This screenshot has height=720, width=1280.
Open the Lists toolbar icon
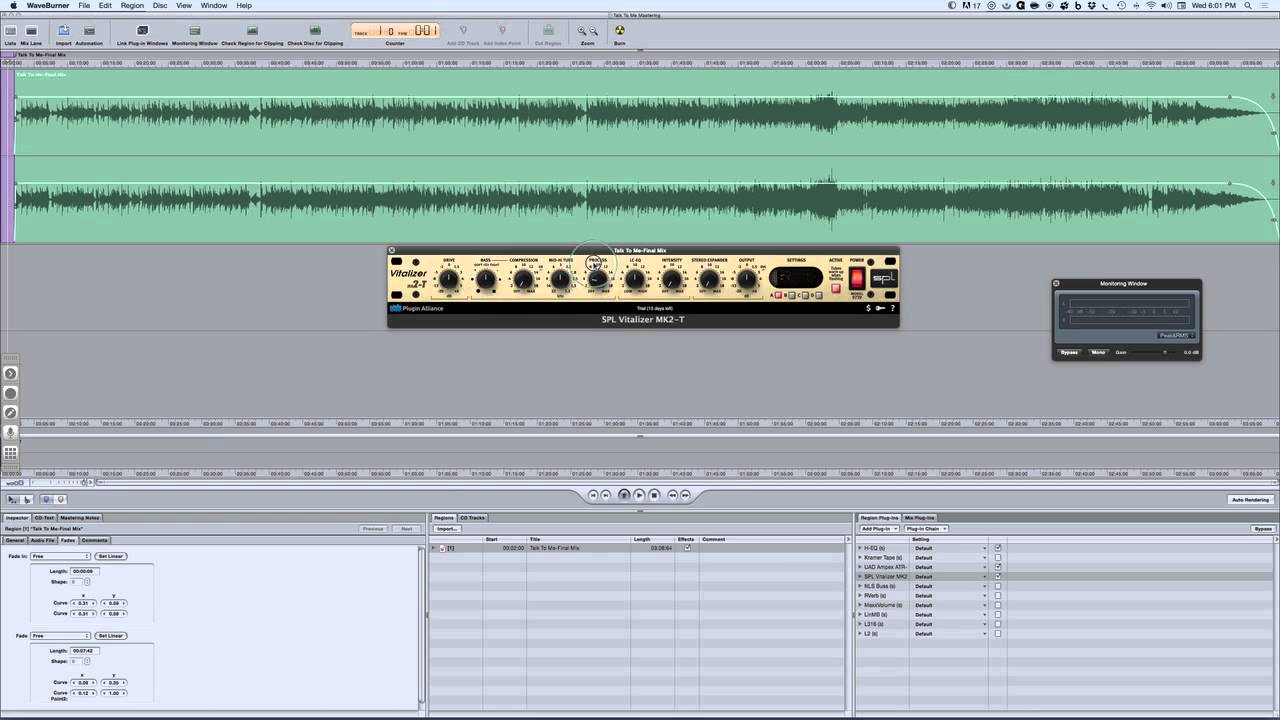point(10,31)
